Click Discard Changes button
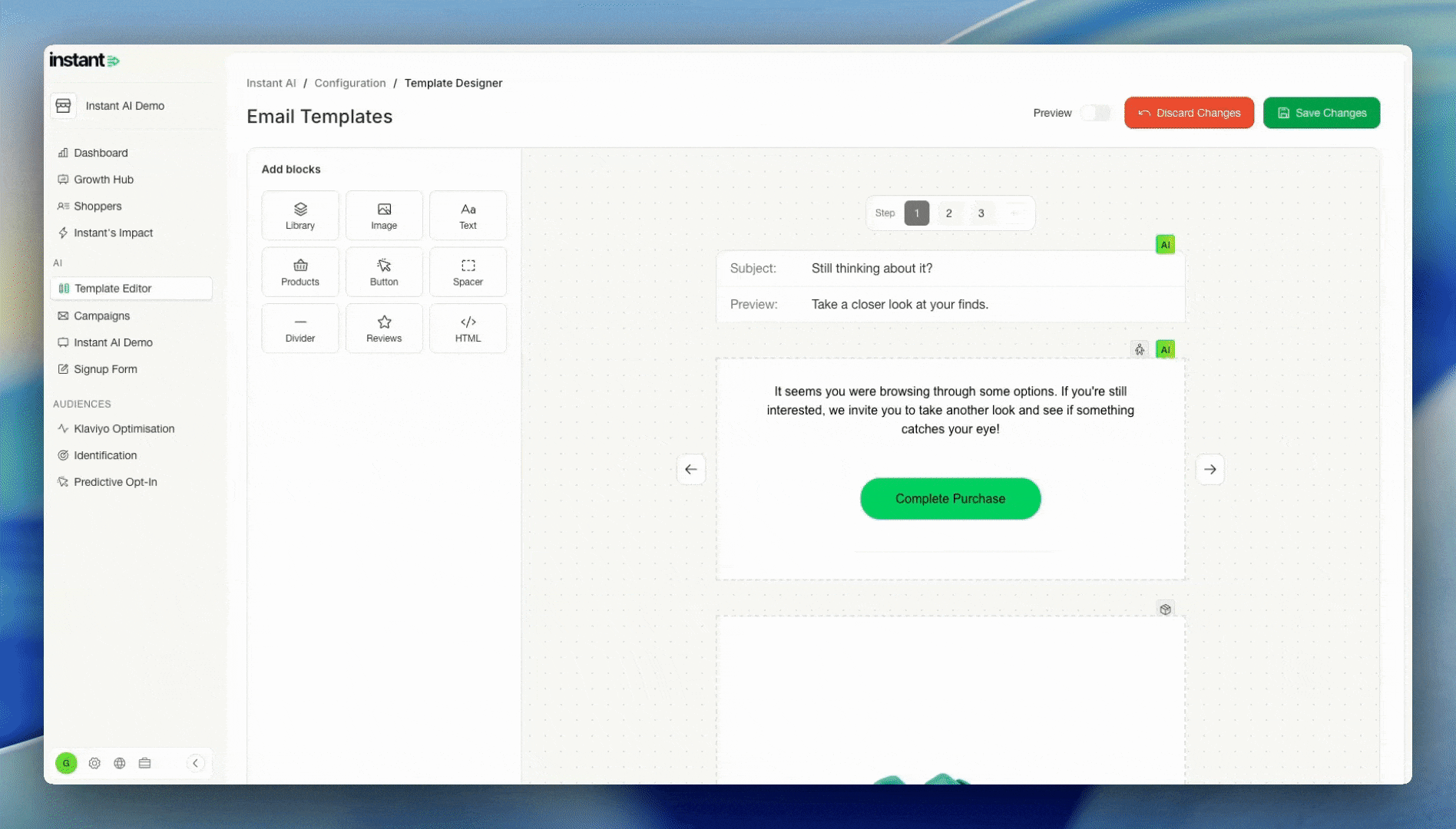1456x829 pixels. 1189,113
